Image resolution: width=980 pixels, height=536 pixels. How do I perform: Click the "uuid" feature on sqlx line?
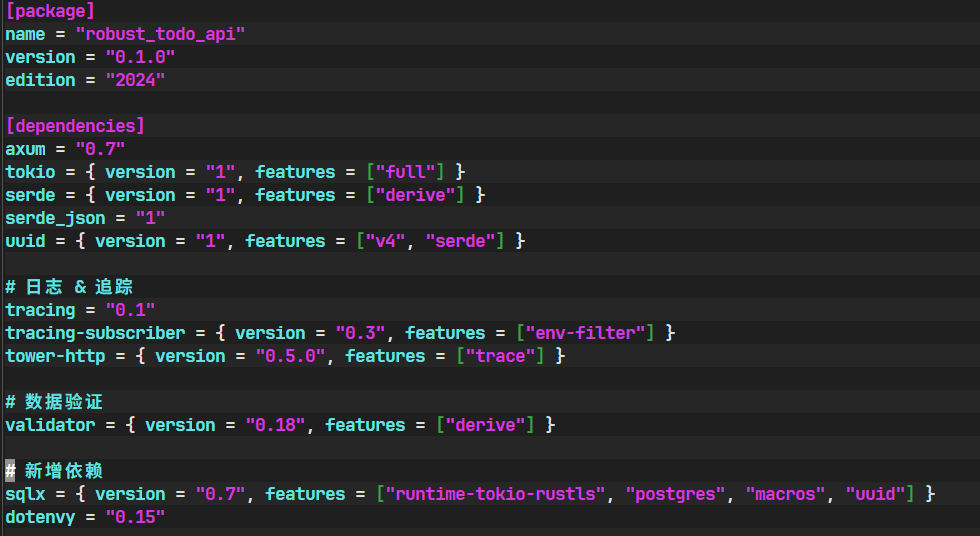[875, 494]
